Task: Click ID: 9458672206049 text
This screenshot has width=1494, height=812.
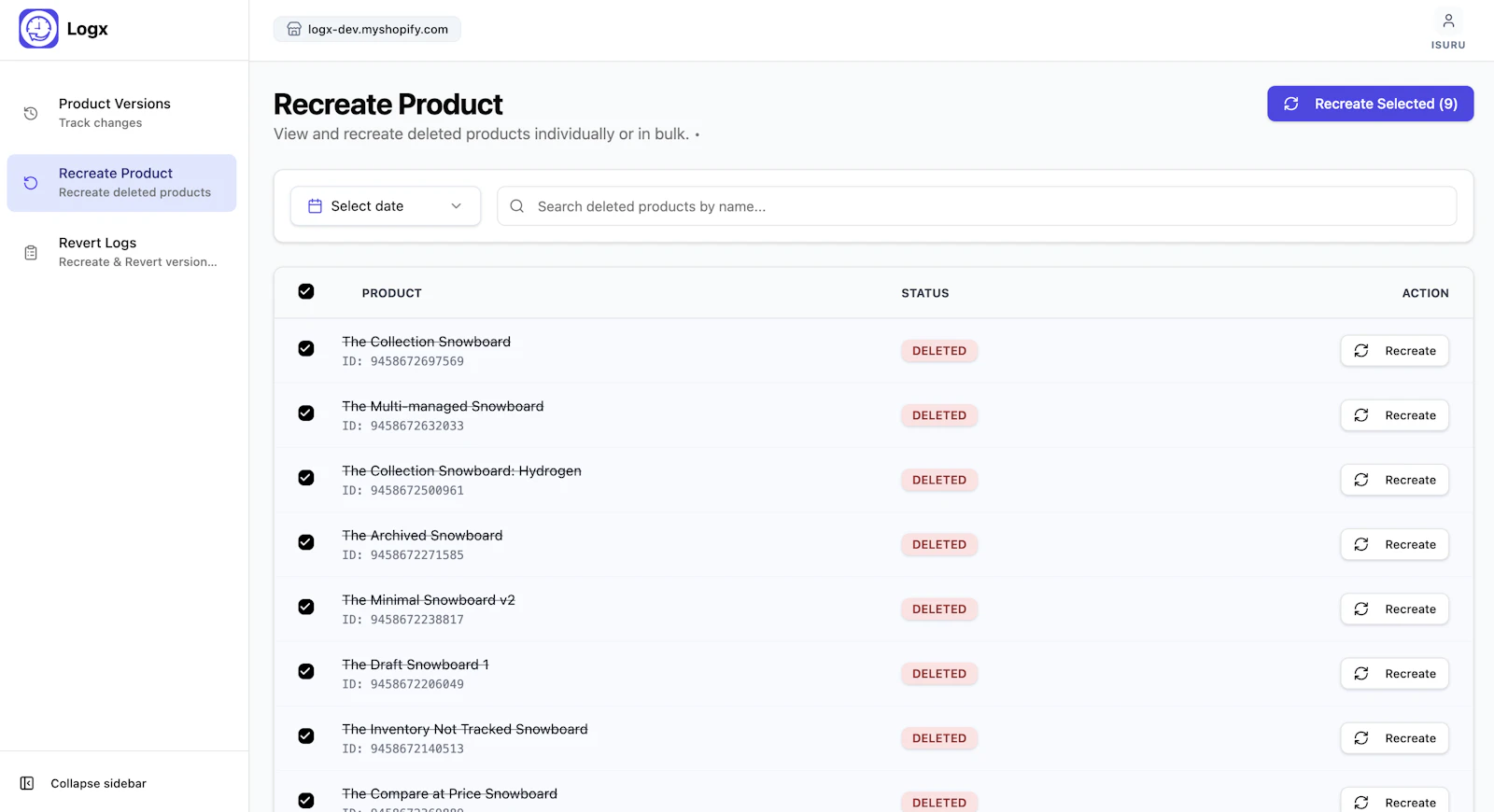Action: 402,684
